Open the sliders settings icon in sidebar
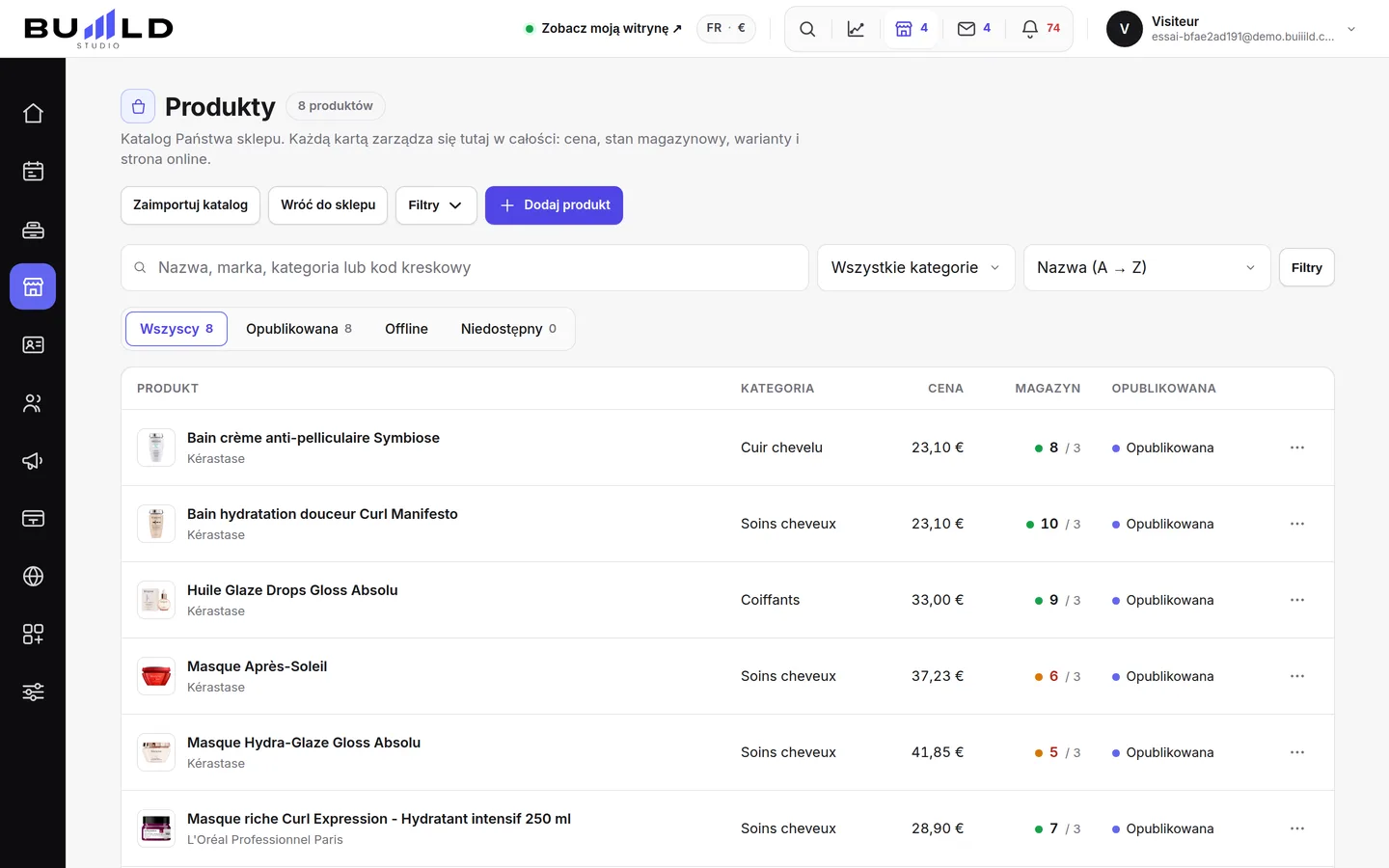Image resolution: width=1389 pixels, height=868 pixels. point(33,692)
